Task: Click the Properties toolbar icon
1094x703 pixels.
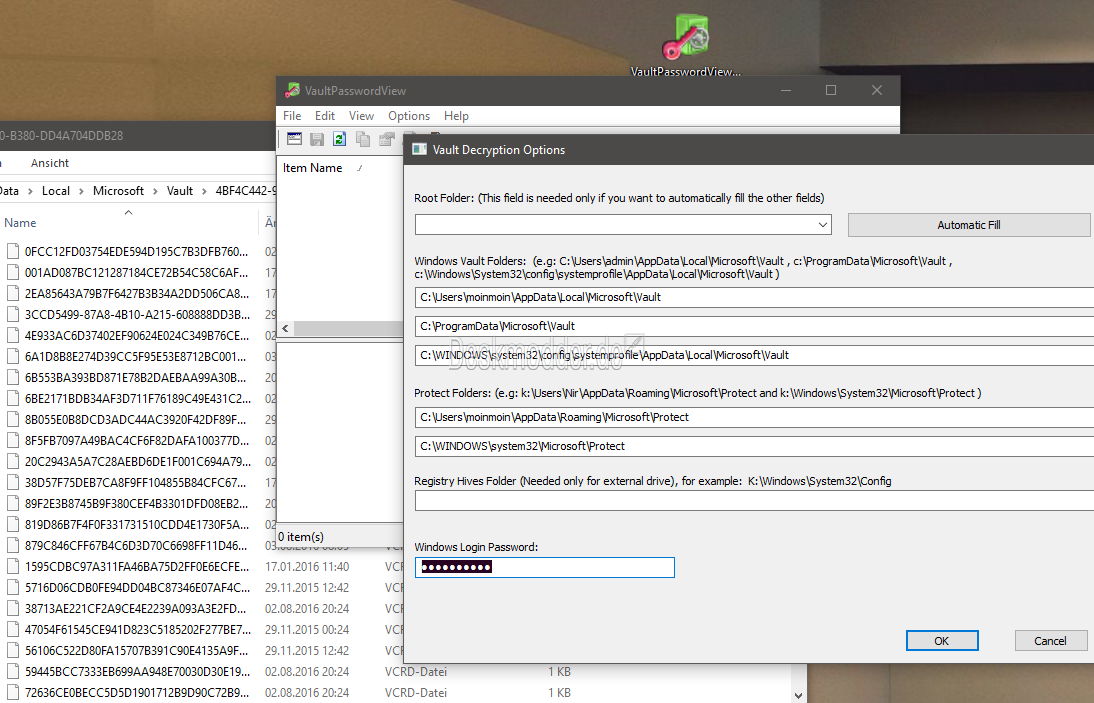Action: coord(386,139)
